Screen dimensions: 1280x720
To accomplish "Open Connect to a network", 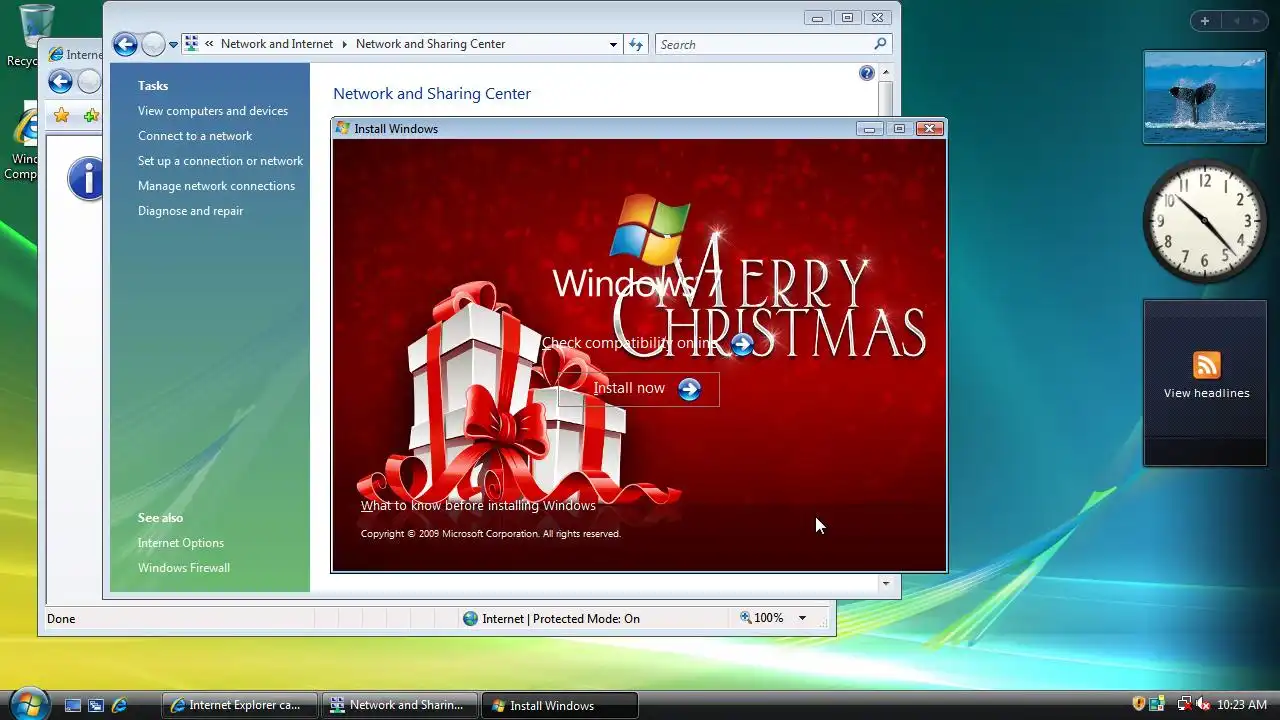I will 195,136.
